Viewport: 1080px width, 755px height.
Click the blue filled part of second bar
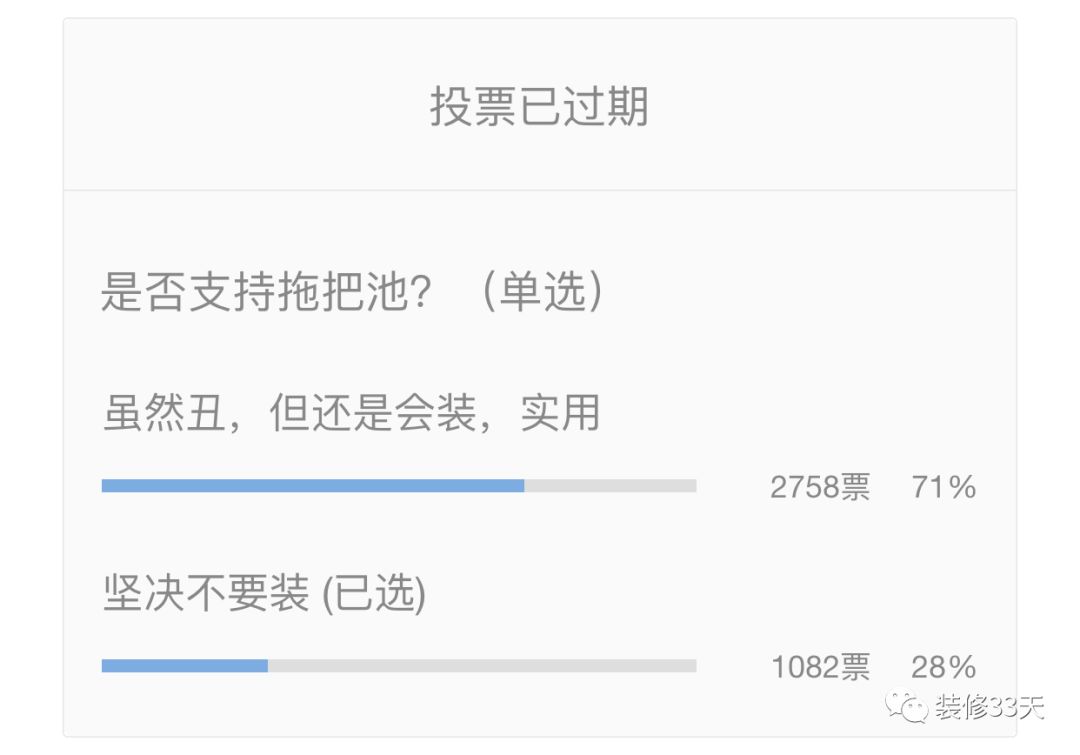(x=185, y=665)
